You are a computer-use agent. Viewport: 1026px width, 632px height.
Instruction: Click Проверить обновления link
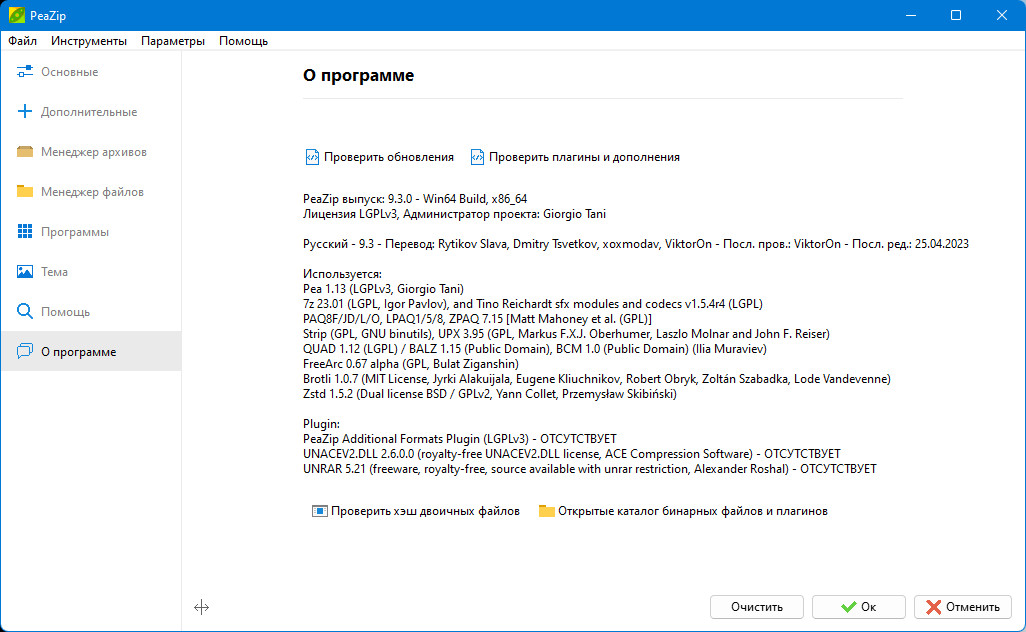click(x=380, y=157)
